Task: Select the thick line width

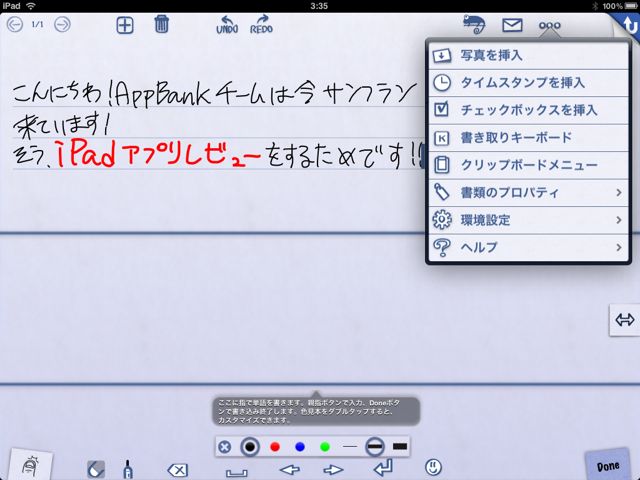Action: [400, 447]
